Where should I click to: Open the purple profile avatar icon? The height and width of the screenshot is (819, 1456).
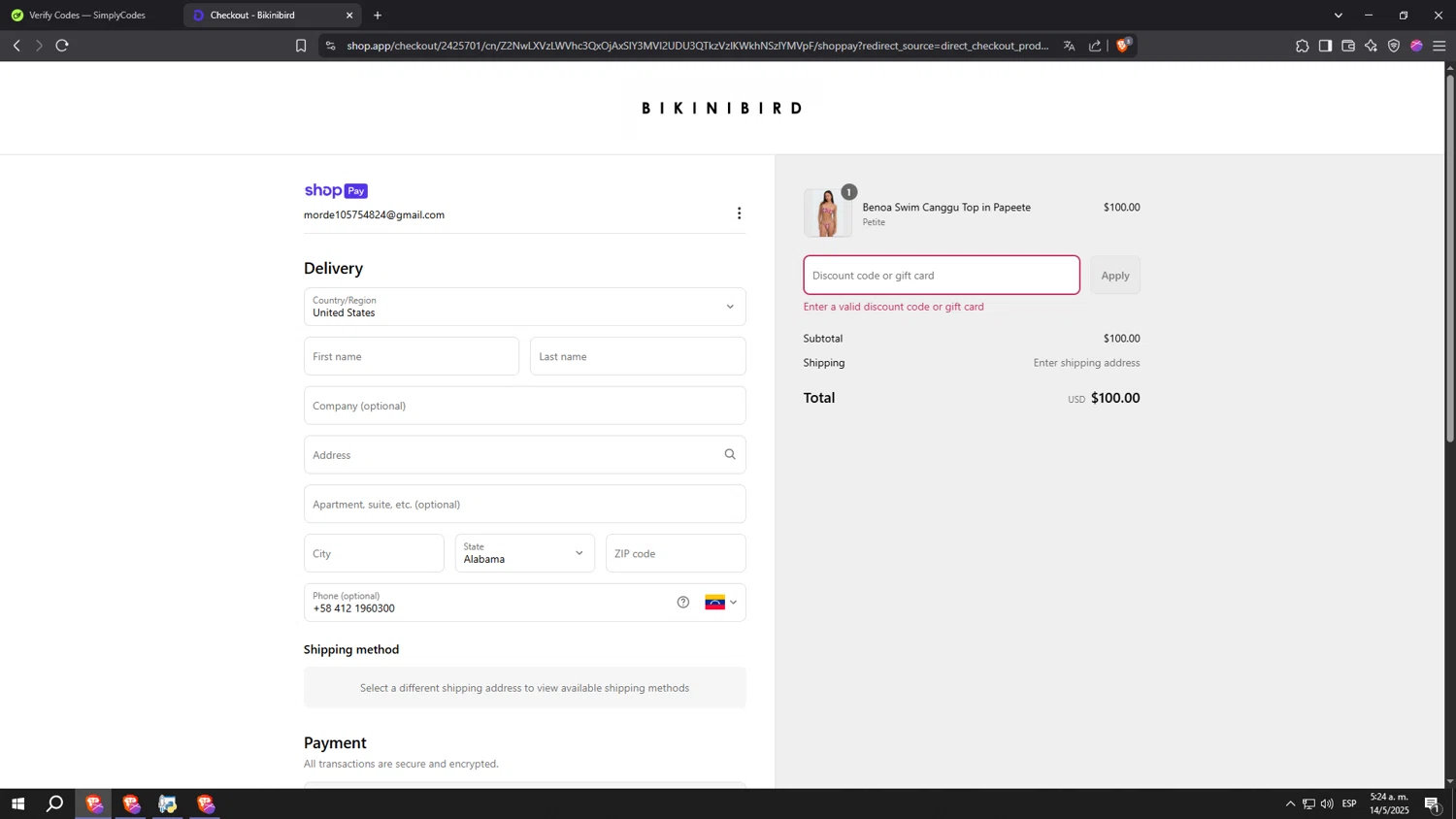click(1416, 46)
